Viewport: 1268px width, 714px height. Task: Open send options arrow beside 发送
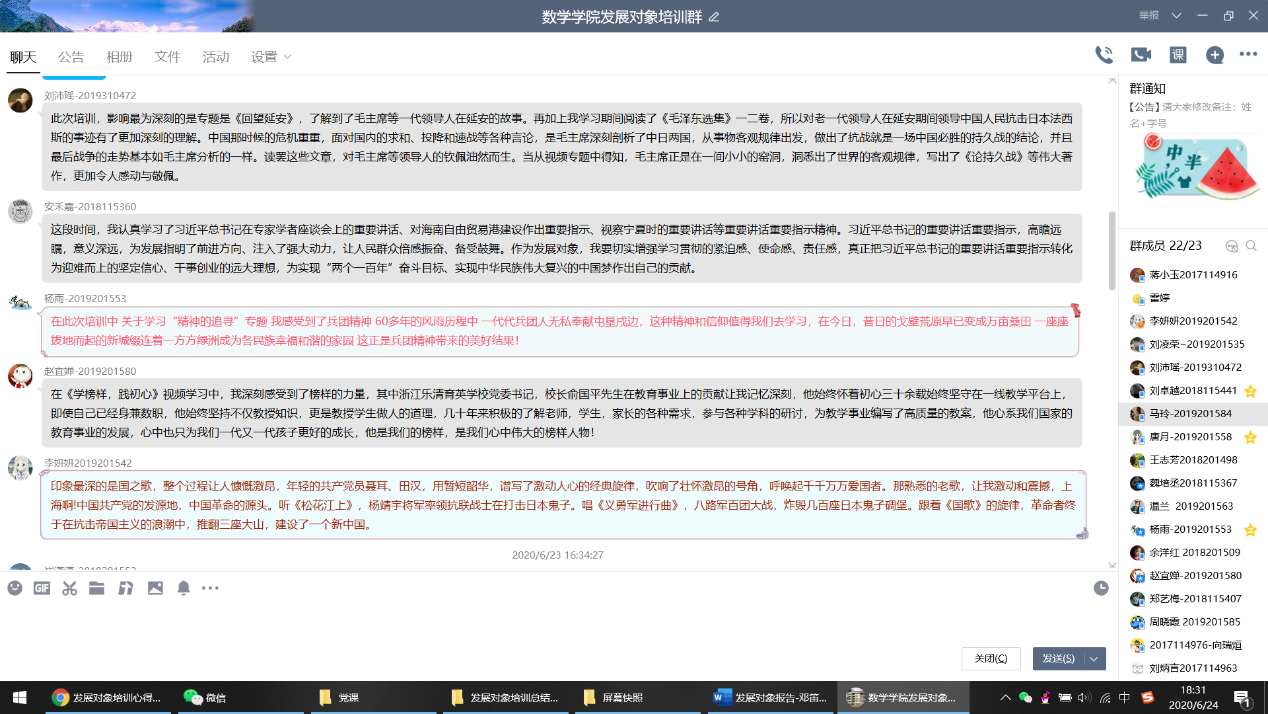click(x=1096, y=658)
